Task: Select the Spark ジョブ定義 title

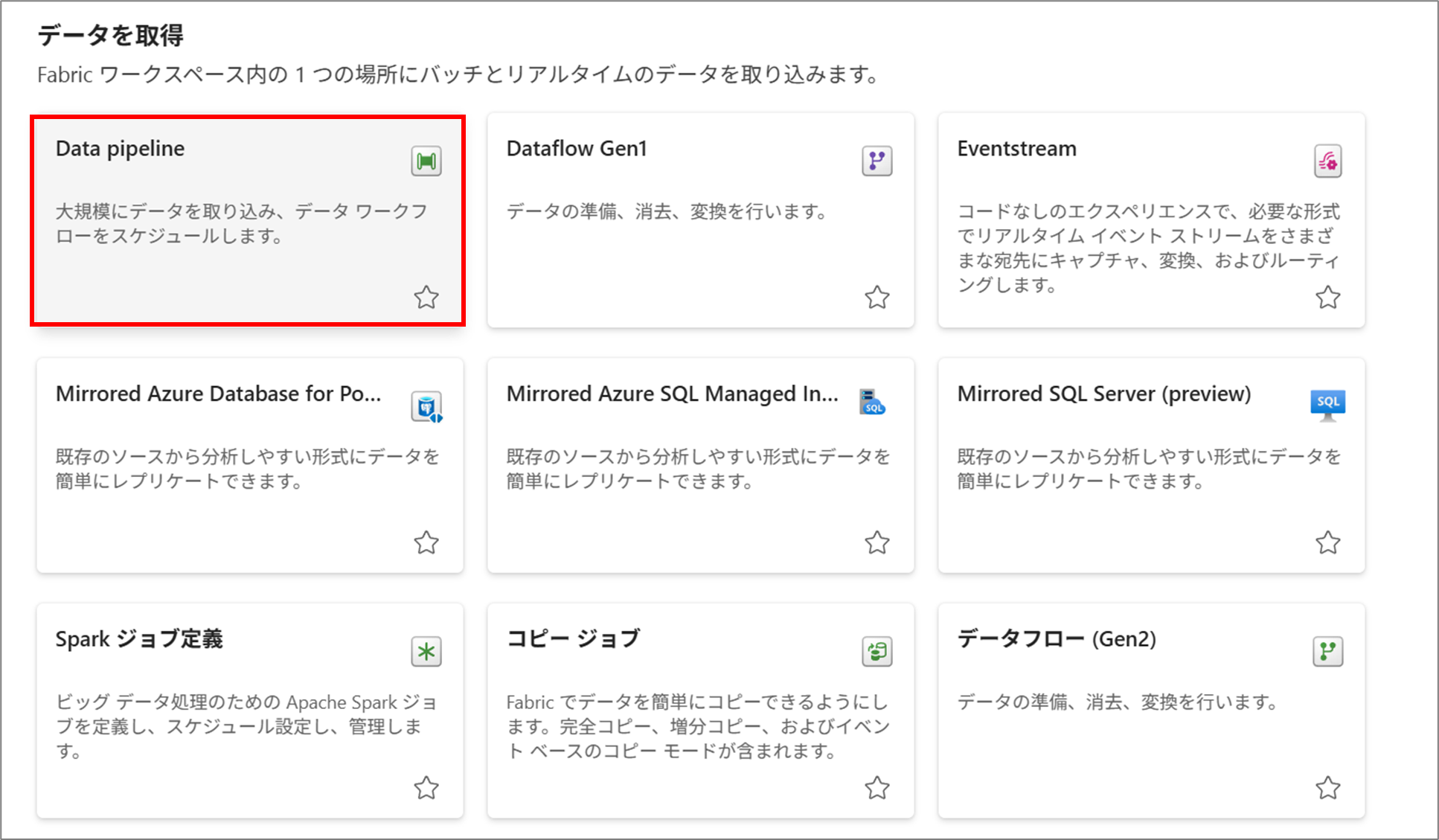Action: 139,638
